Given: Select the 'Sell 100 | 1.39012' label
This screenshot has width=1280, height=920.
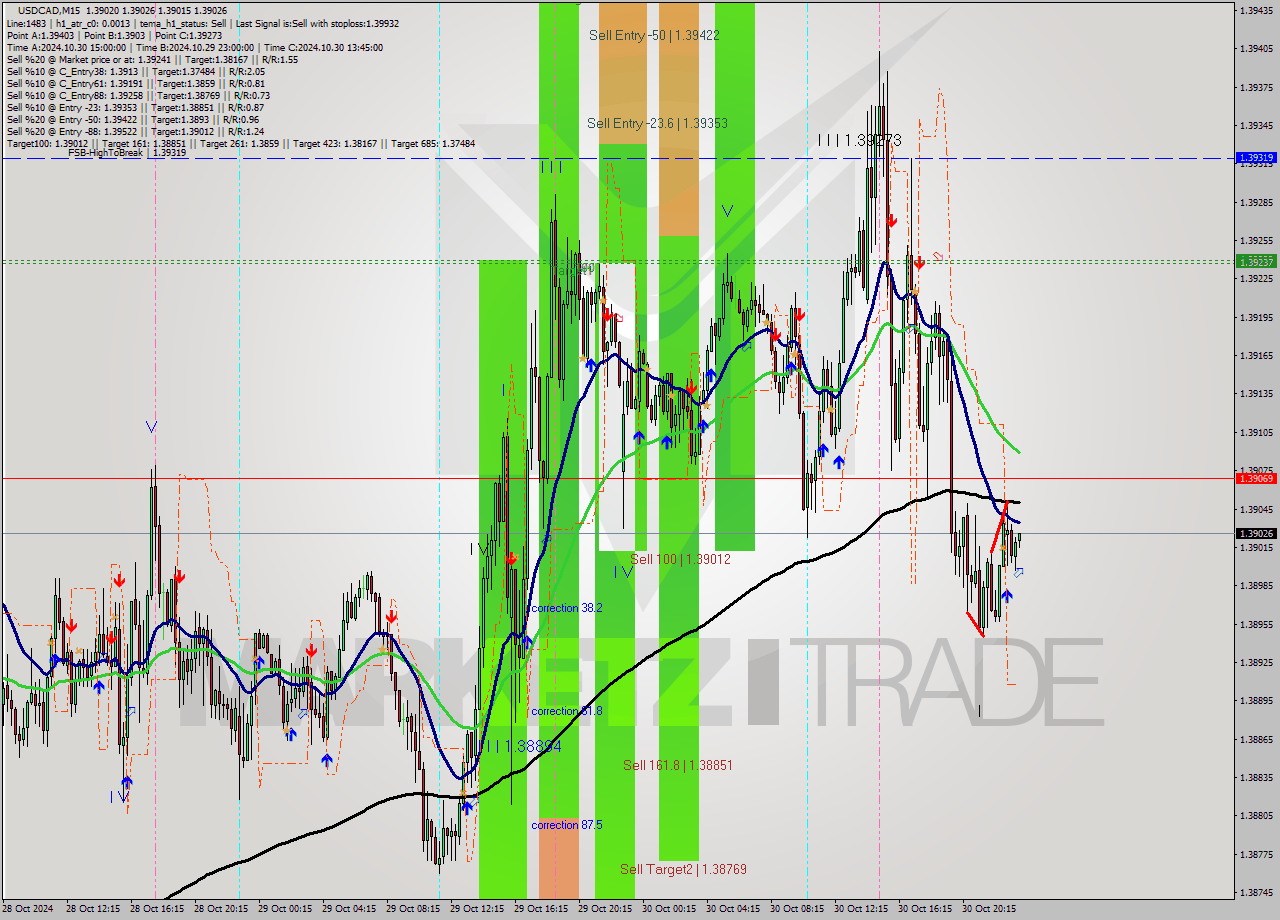Looking at the screenshot, I should tap(680, 559).
